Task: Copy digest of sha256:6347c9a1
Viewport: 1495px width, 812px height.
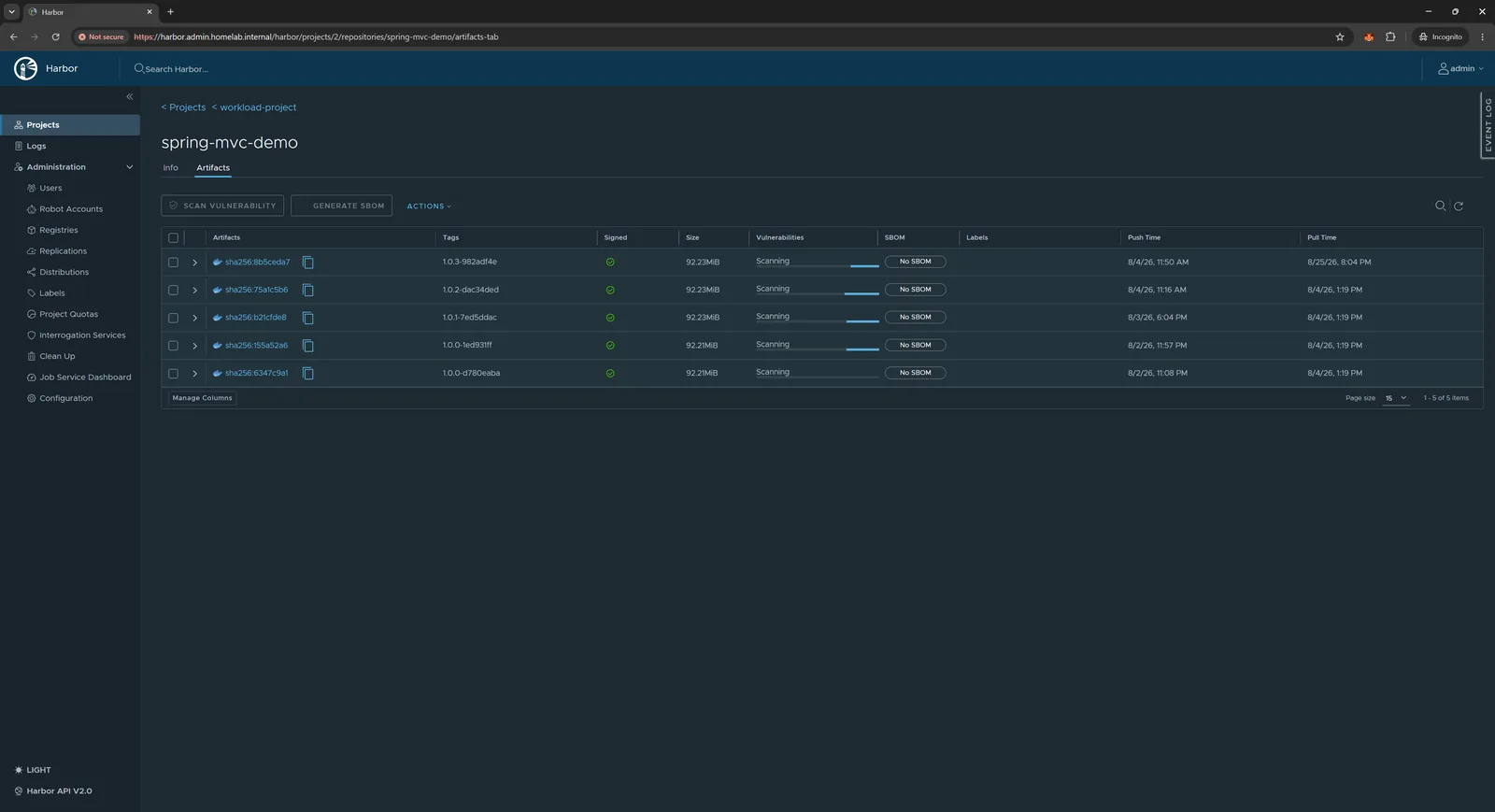Action: (307, 374)
